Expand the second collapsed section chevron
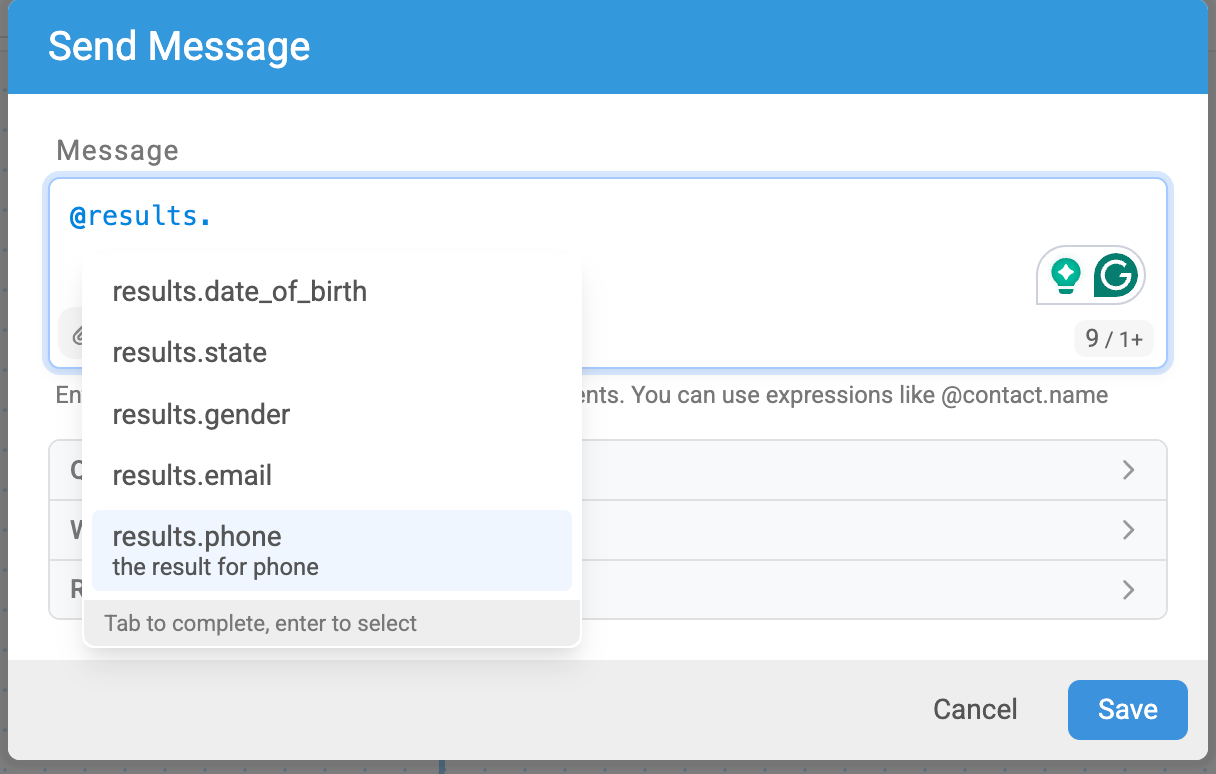The image size is (1216, 774). (x=1128, y=530)
